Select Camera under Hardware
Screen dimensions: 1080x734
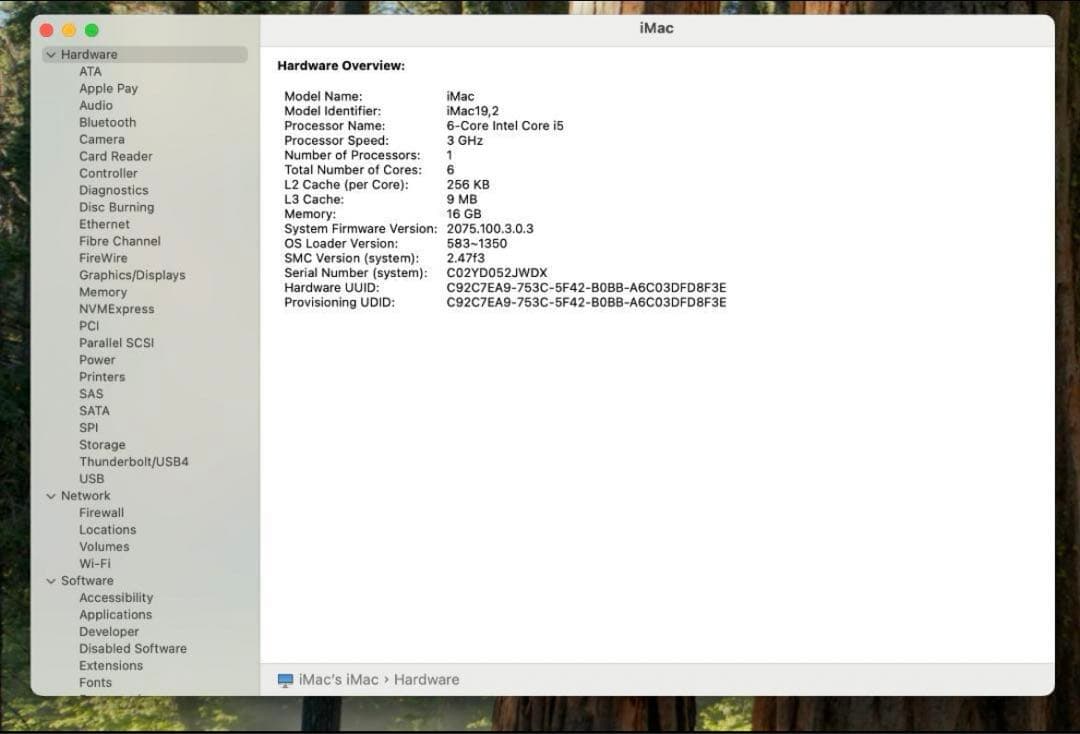point(101,139)
